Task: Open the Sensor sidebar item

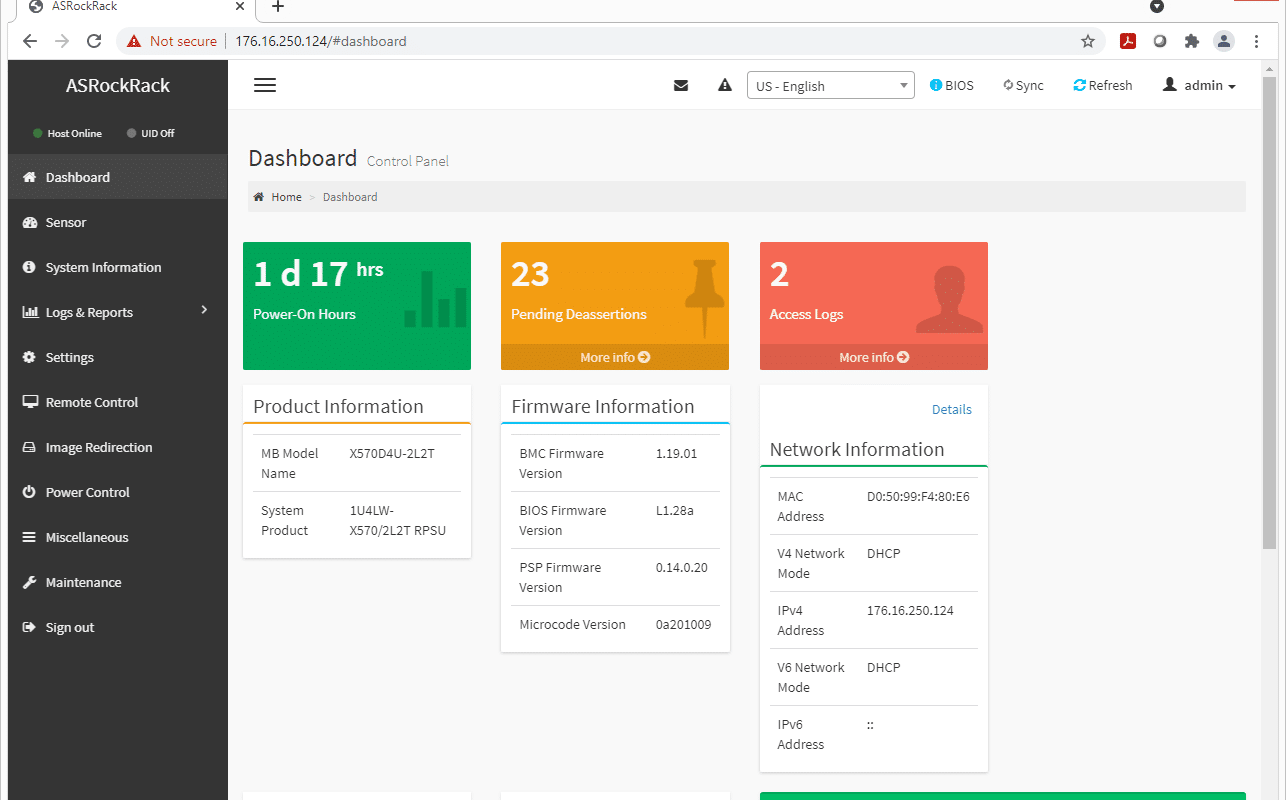Action: click(x=118, y=222)
